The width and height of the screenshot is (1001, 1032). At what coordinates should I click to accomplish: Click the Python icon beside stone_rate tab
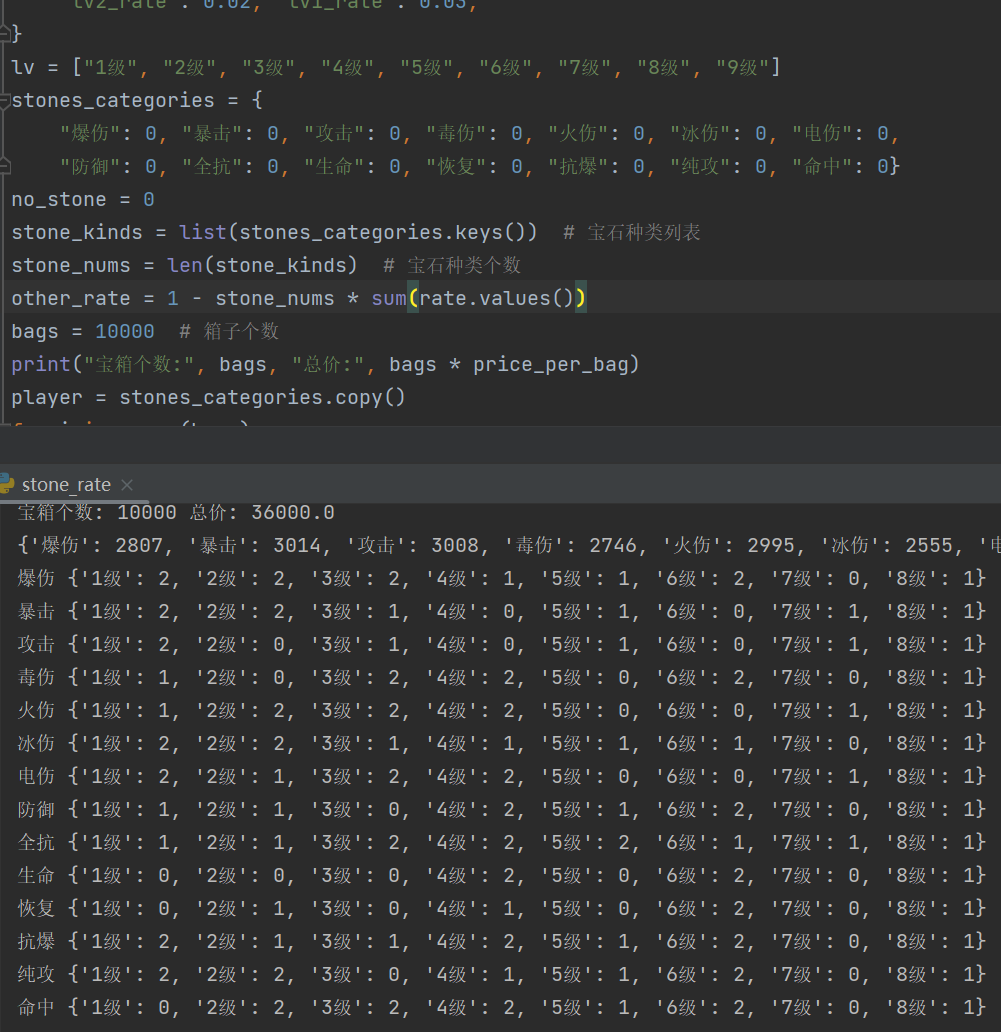8,484
